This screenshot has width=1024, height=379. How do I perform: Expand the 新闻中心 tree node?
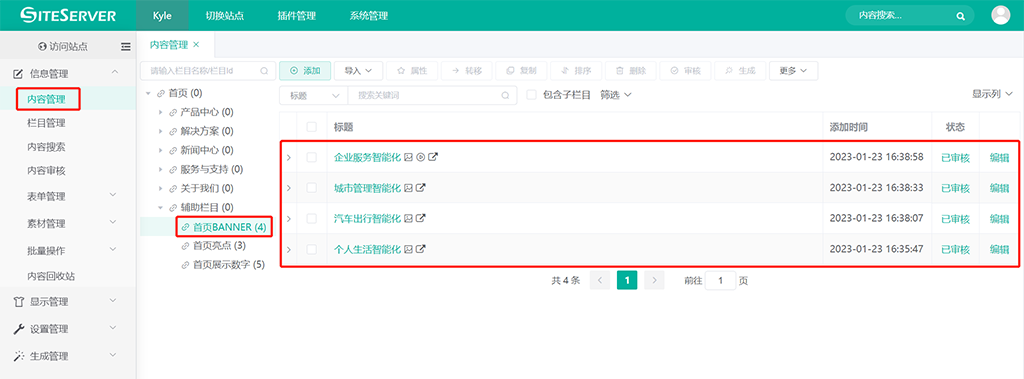click(160, 150)
